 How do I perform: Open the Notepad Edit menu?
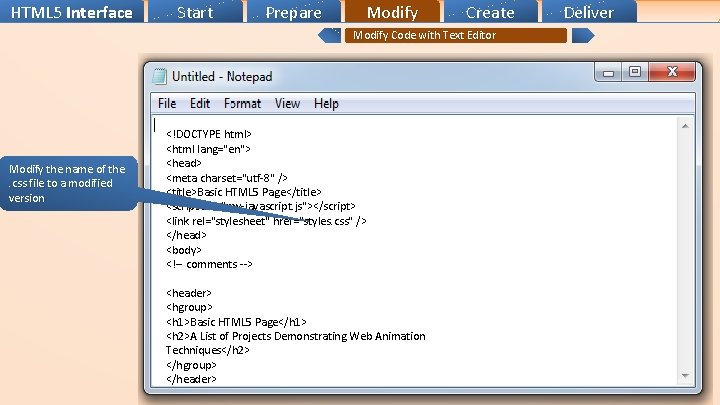point(200,103)
